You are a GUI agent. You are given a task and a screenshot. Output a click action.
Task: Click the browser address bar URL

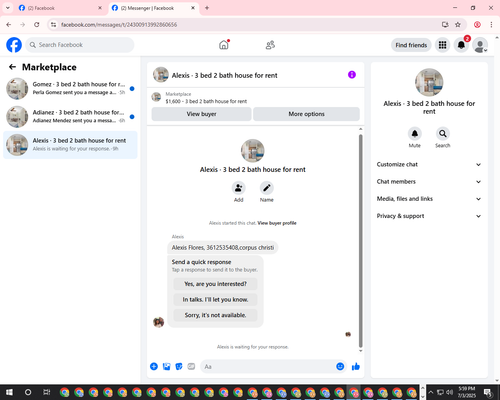click(119, 25)
